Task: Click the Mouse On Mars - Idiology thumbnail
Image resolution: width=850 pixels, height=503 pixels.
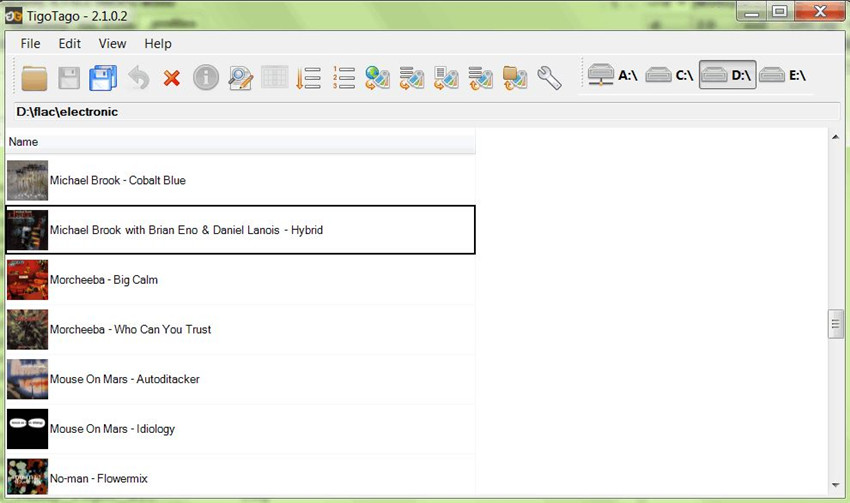Action: pyautogui.click(x=27, y=429)
